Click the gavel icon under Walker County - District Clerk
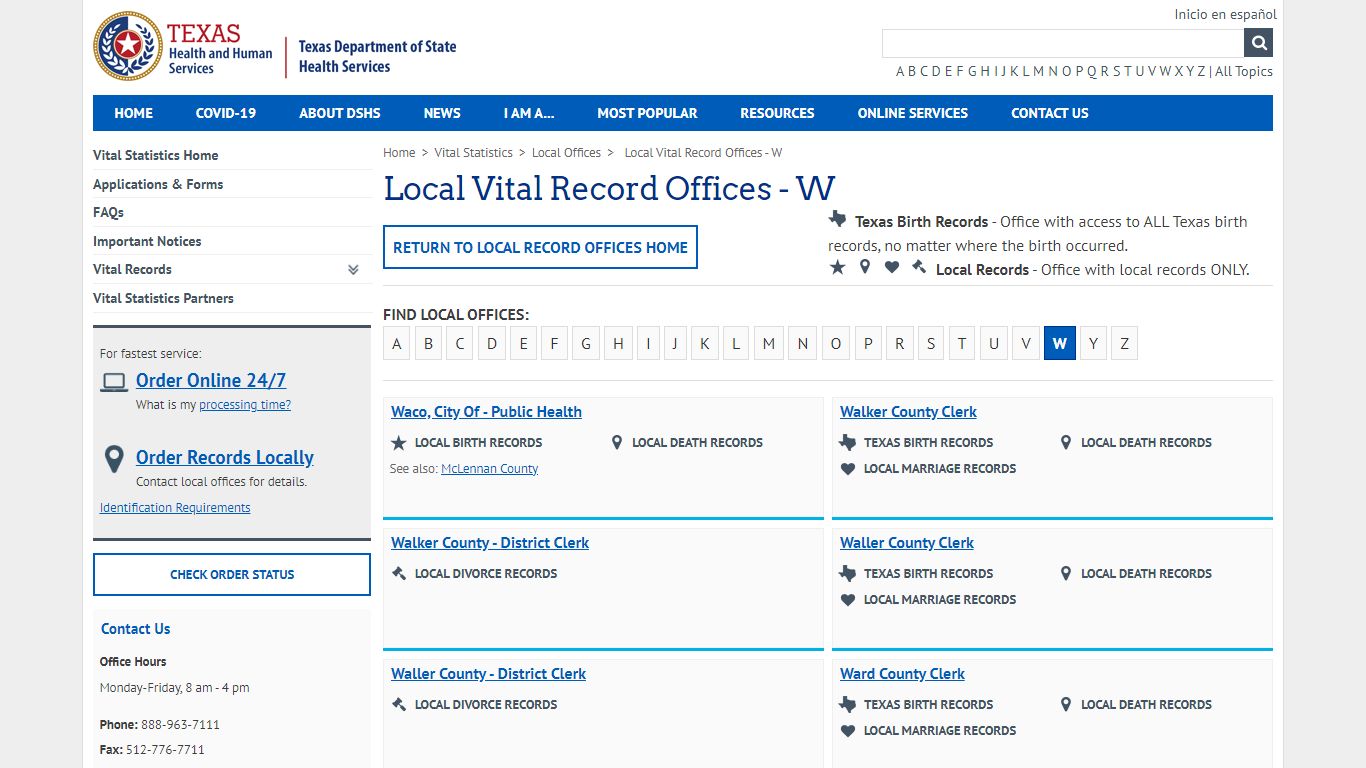 tap(399, 573)
